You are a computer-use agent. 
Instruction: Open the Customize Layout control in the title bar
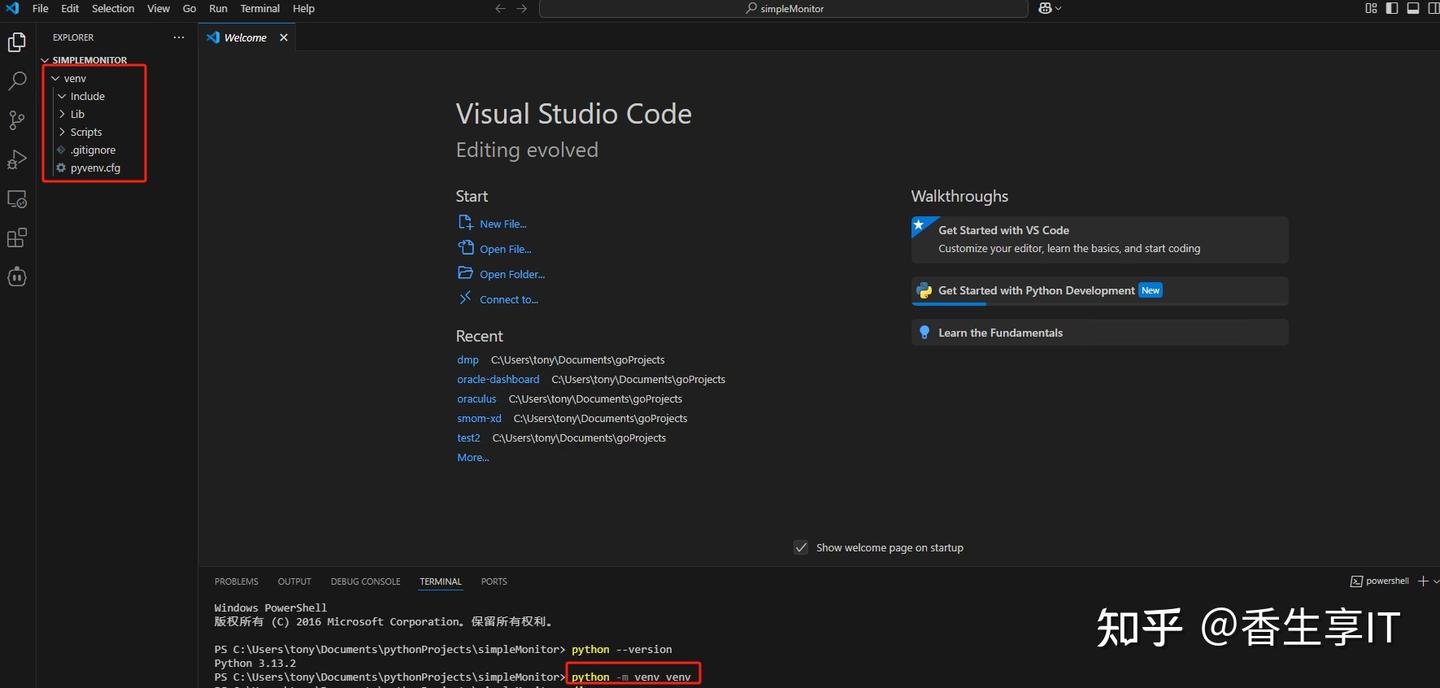1371,8
